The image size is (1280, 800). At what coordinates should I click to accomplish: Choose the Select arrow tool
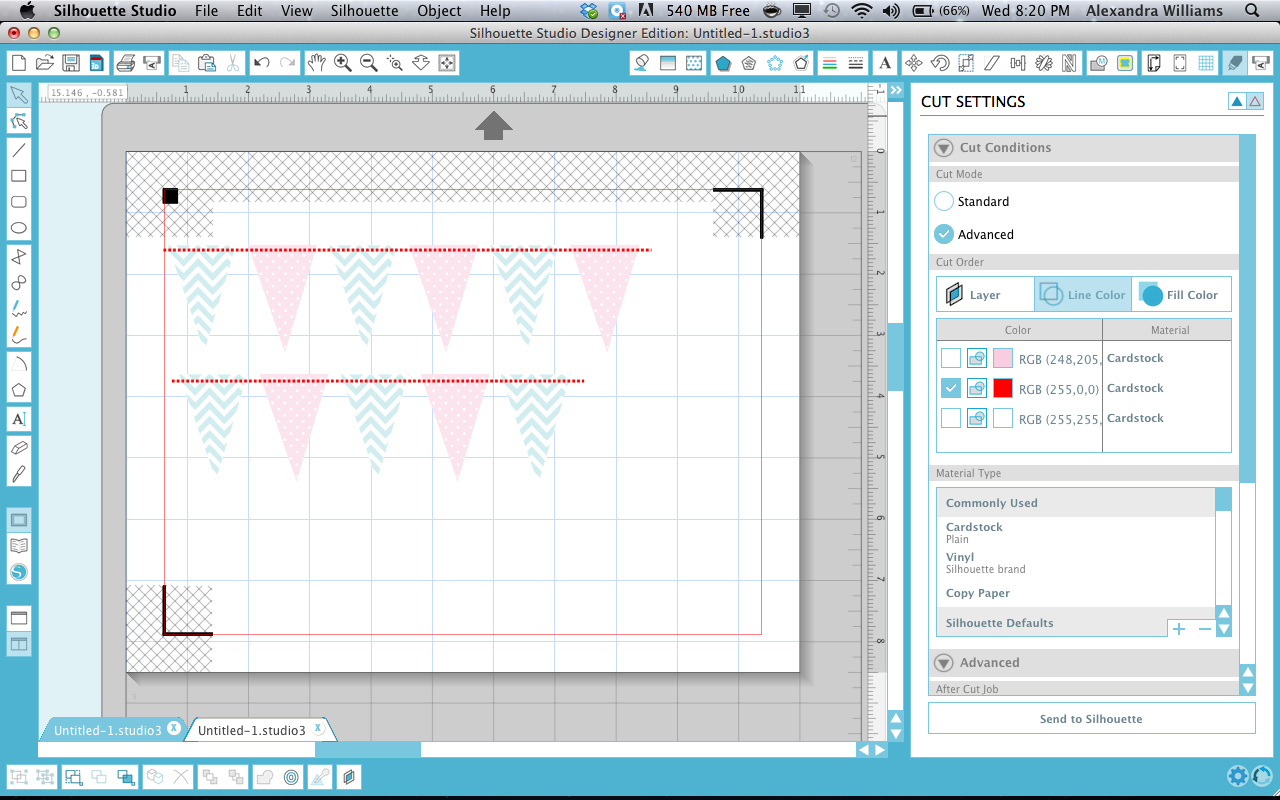pyautogui.click(x=18, y=95)
